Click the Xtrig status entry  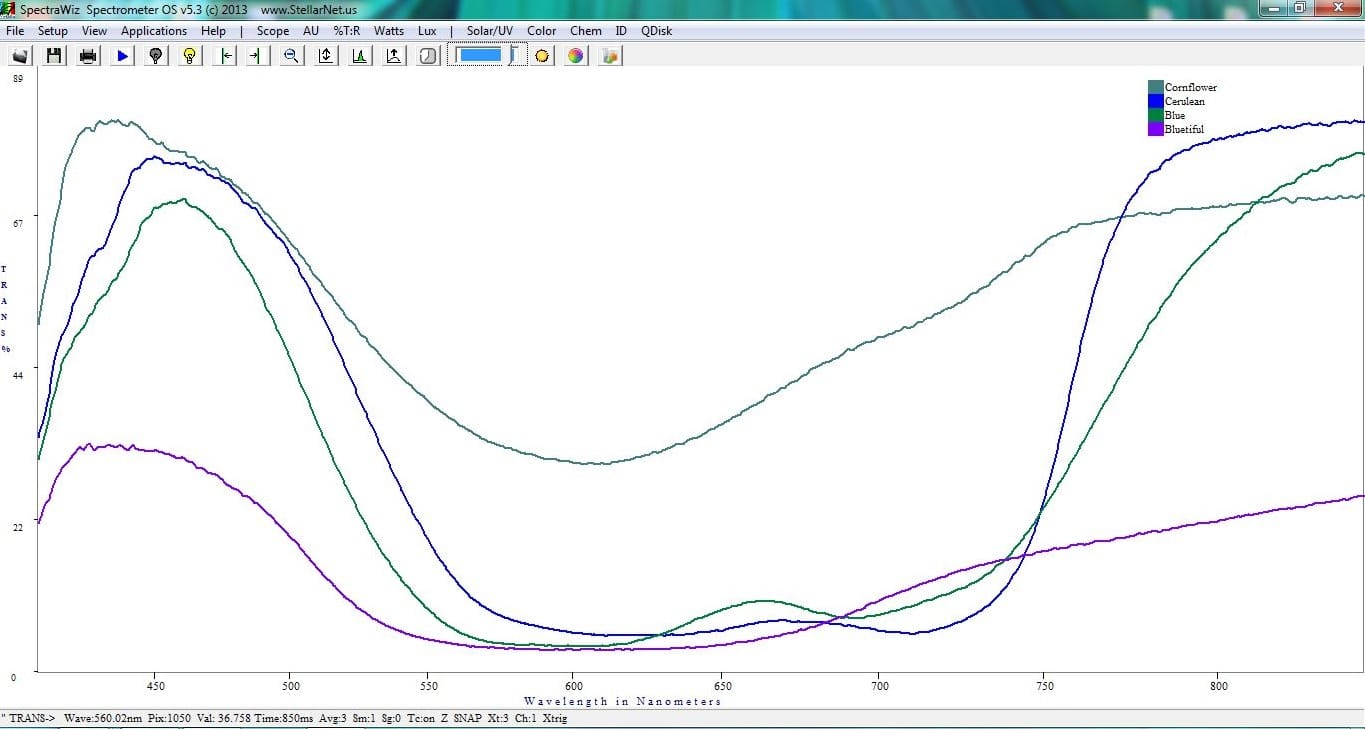tap(556, 718)
